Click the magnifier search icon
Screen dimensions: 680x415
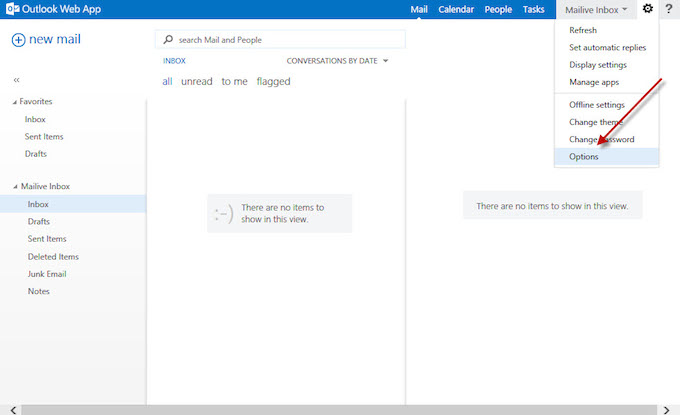pos(168,39)
